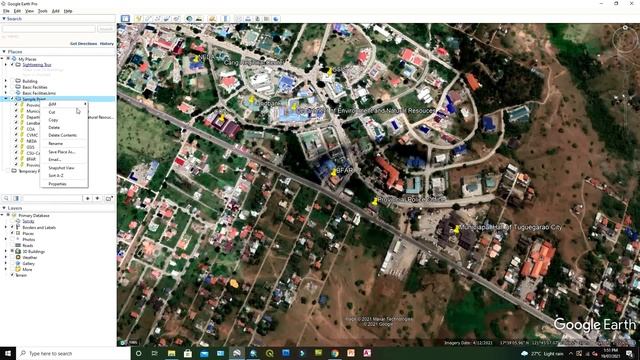Screen dimensions: 640x360
Task: Expand the Building folder arrow
Action: 6,81
